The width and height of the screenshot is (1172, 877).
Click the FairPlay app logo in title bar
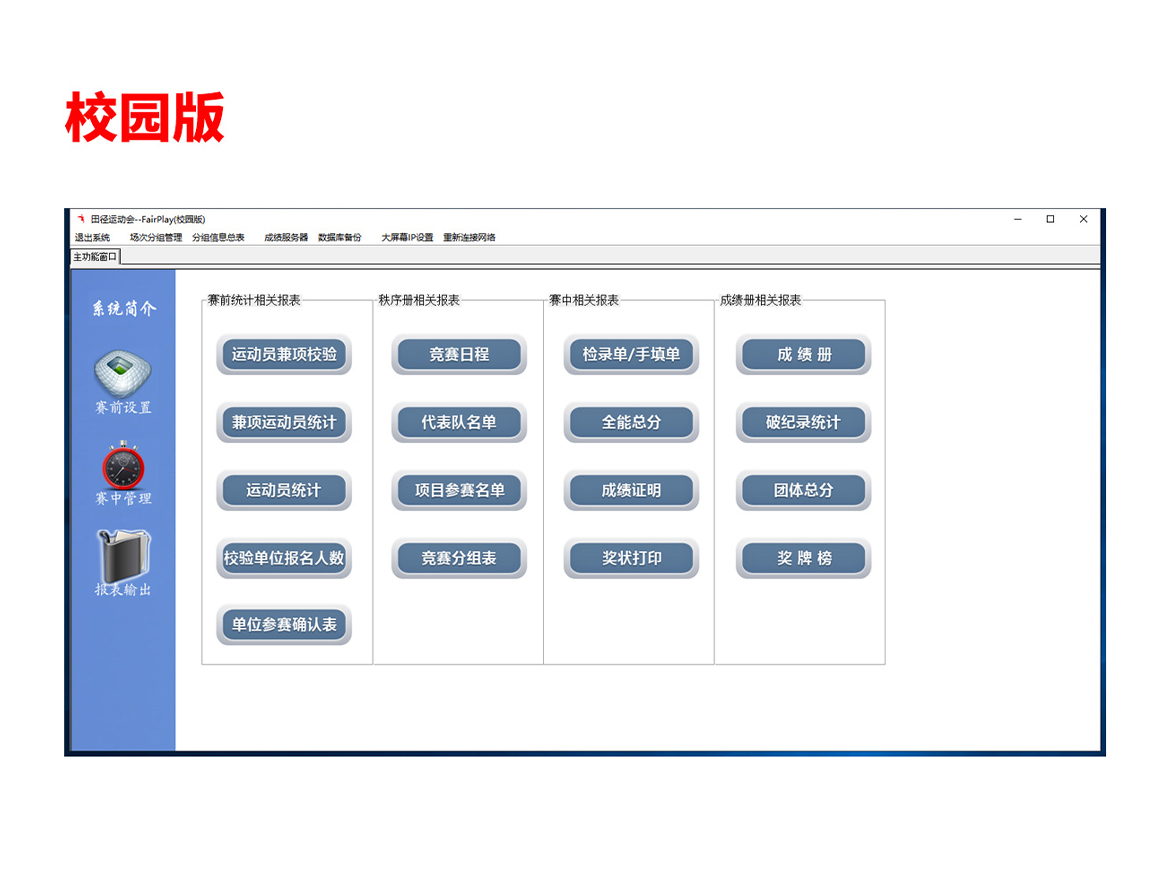click(x=81, y=219)
